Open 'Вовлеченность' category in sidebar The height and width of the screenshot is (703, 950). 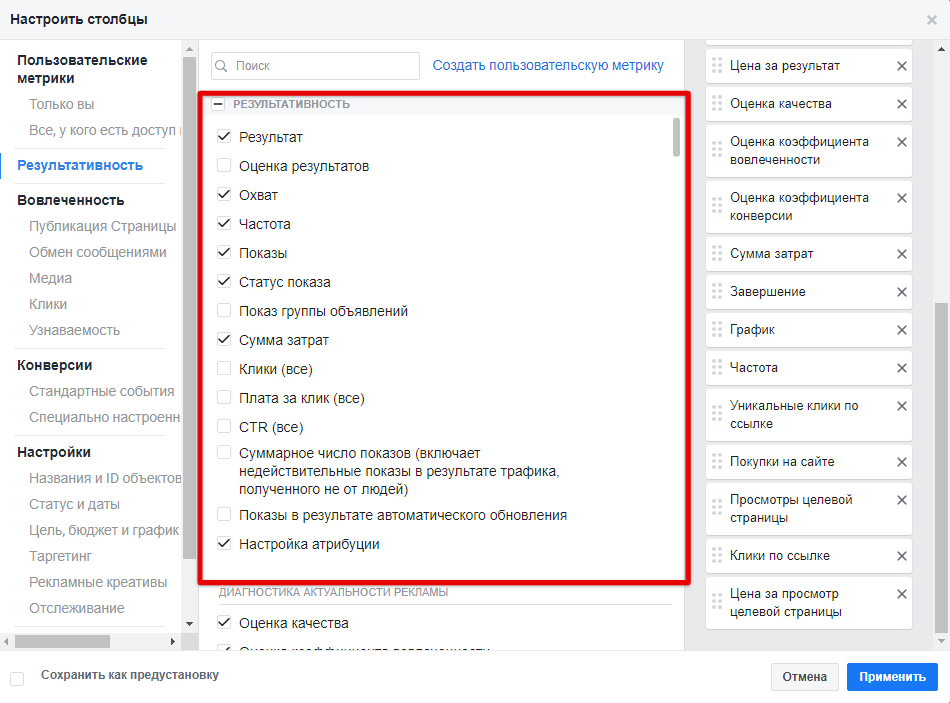(x=70, y=200)
